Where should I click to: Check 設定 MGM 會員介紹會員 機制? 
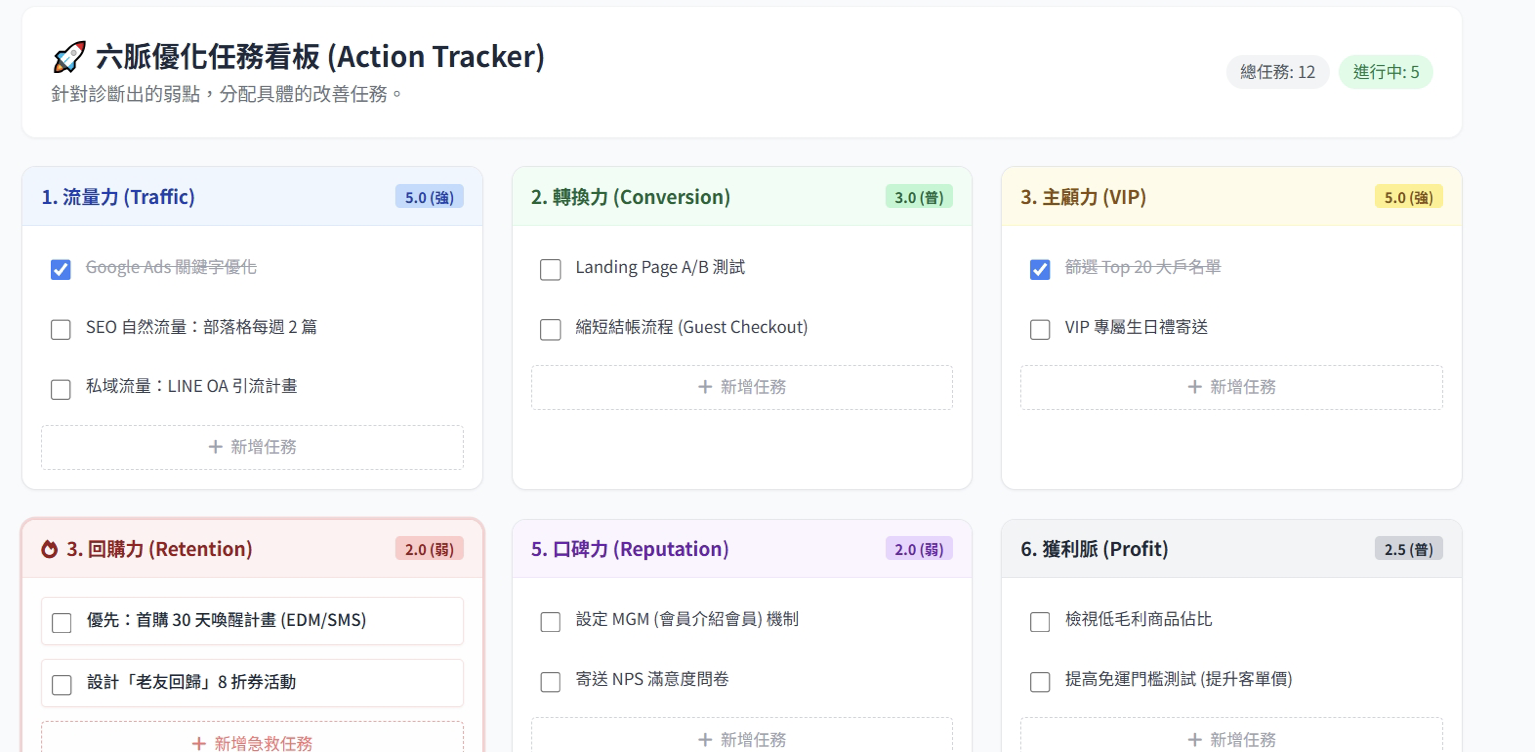tap(550, 622)
